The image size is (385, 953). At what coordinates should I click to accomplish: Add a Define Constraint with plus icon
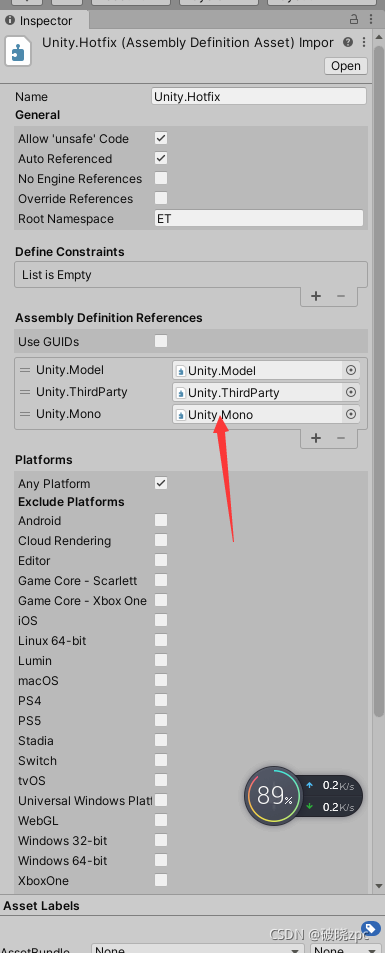click(316, 296)
